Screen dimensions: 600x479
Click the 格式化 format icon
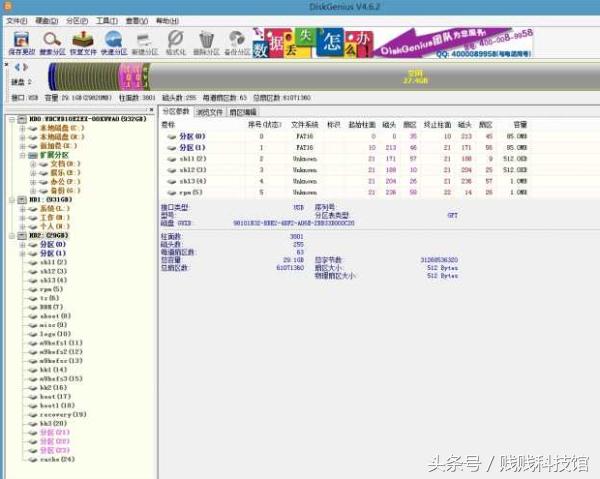pyautogui.click(x=176, y=43)
